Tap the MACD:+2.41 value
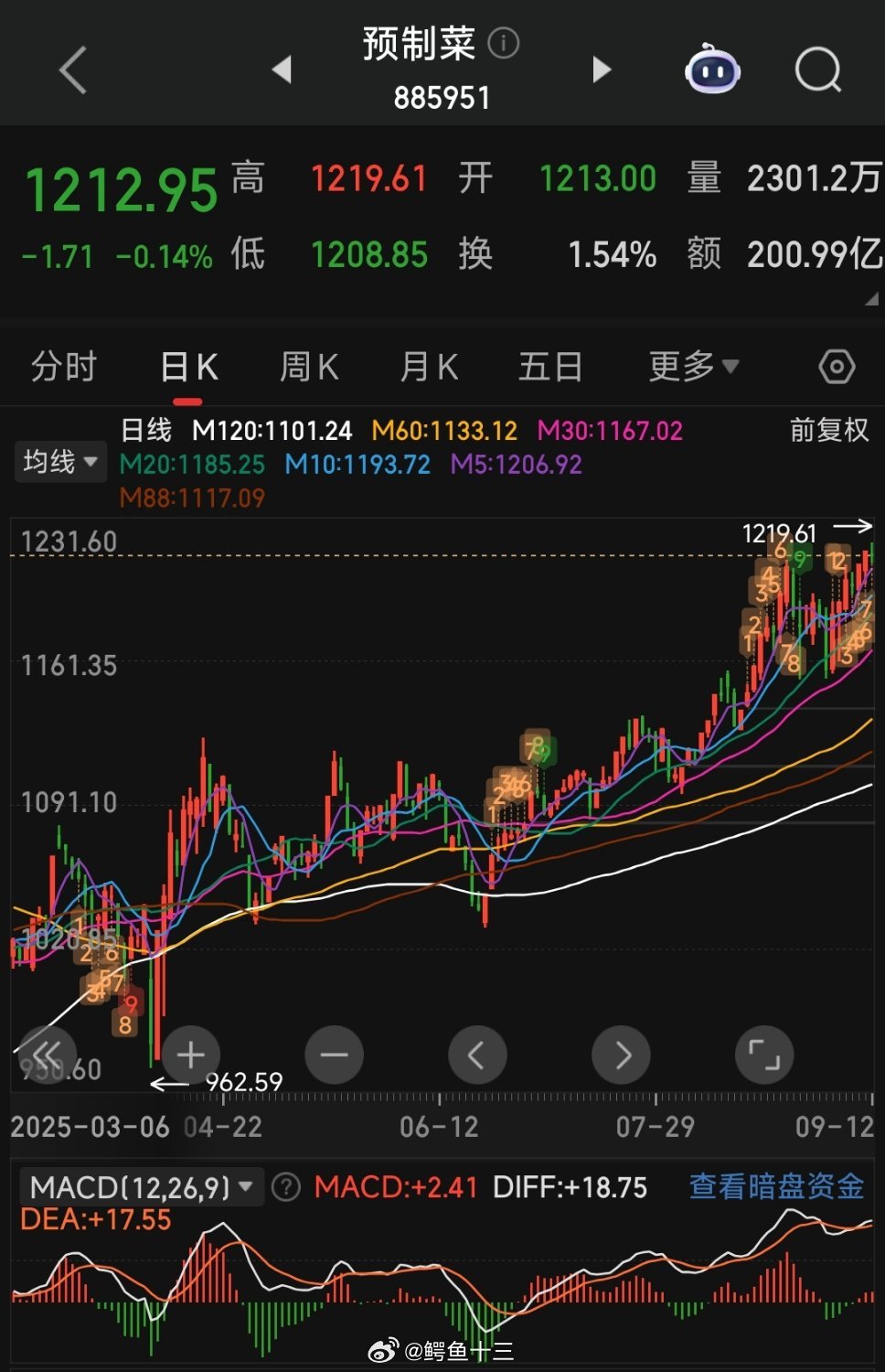 click(x=396, y=1187)
